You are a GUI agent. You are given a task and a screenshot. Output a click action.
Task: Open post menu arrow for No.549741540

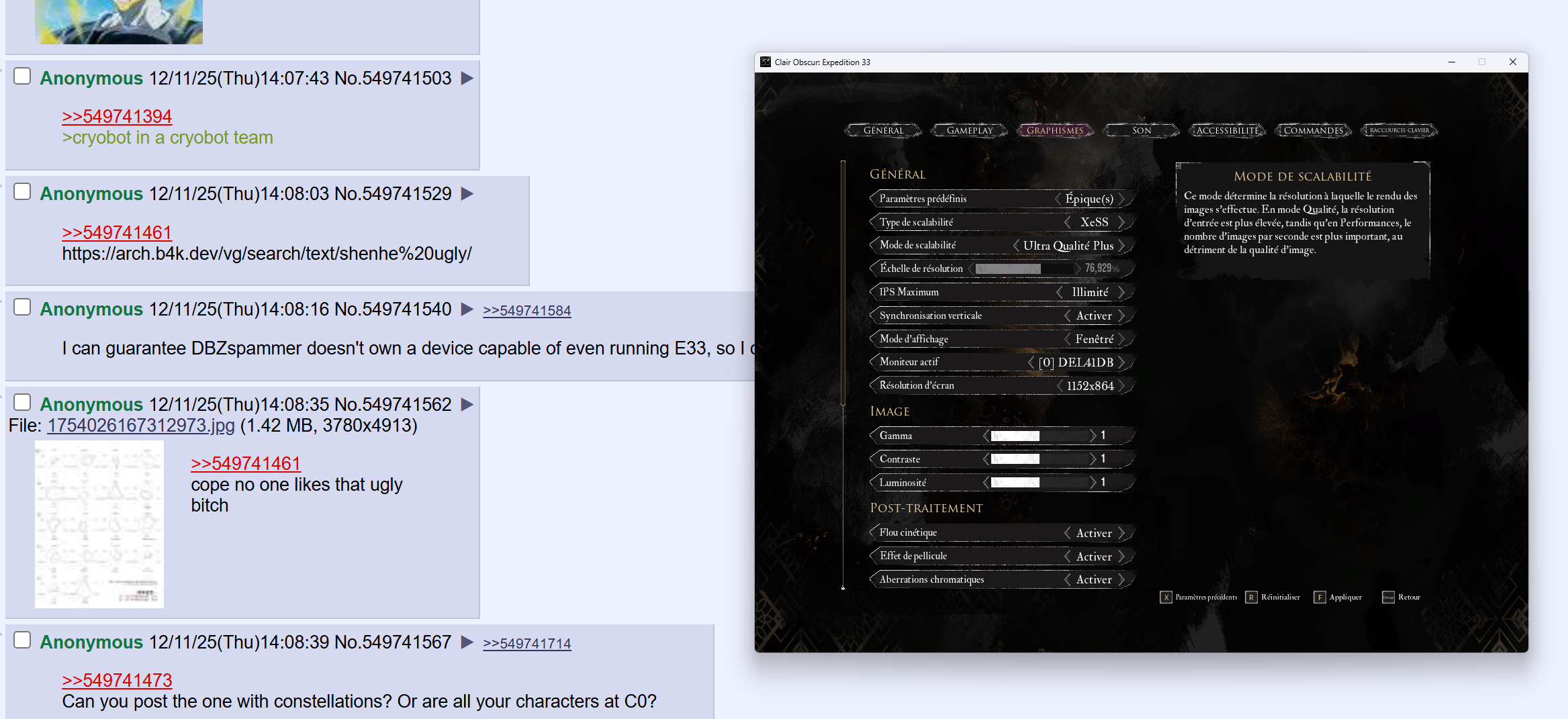467,309
